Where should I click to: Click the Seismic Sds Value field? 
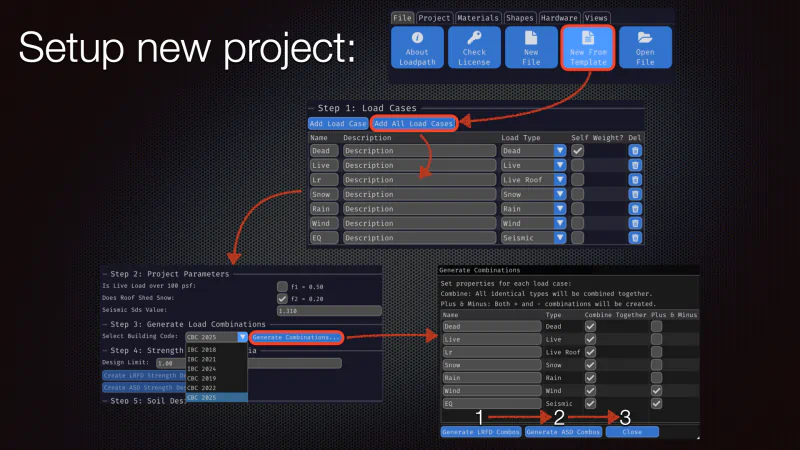click(x=329, y=310)
